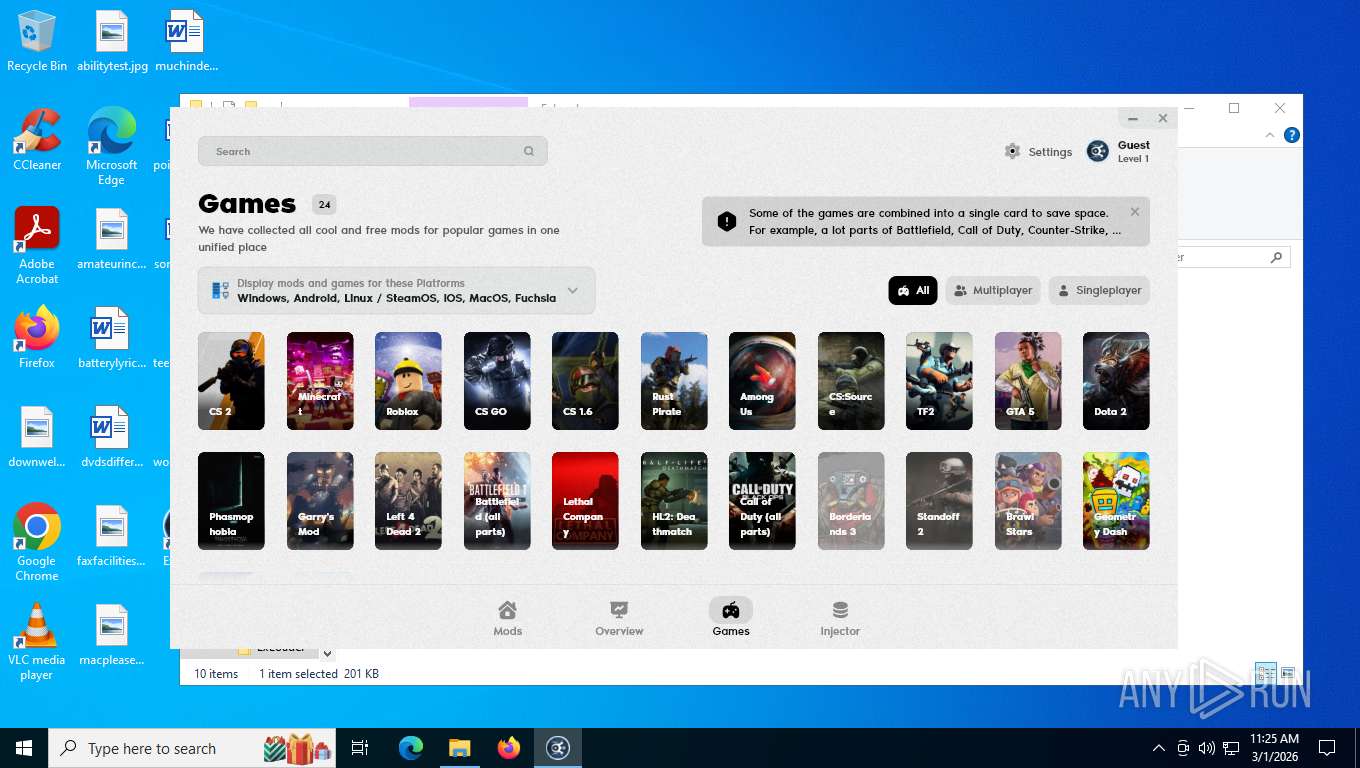The height and width of the screenshot is (768, 1360).
Task: Expand the platforms display dropdown
Action: [x=396, y=291]
